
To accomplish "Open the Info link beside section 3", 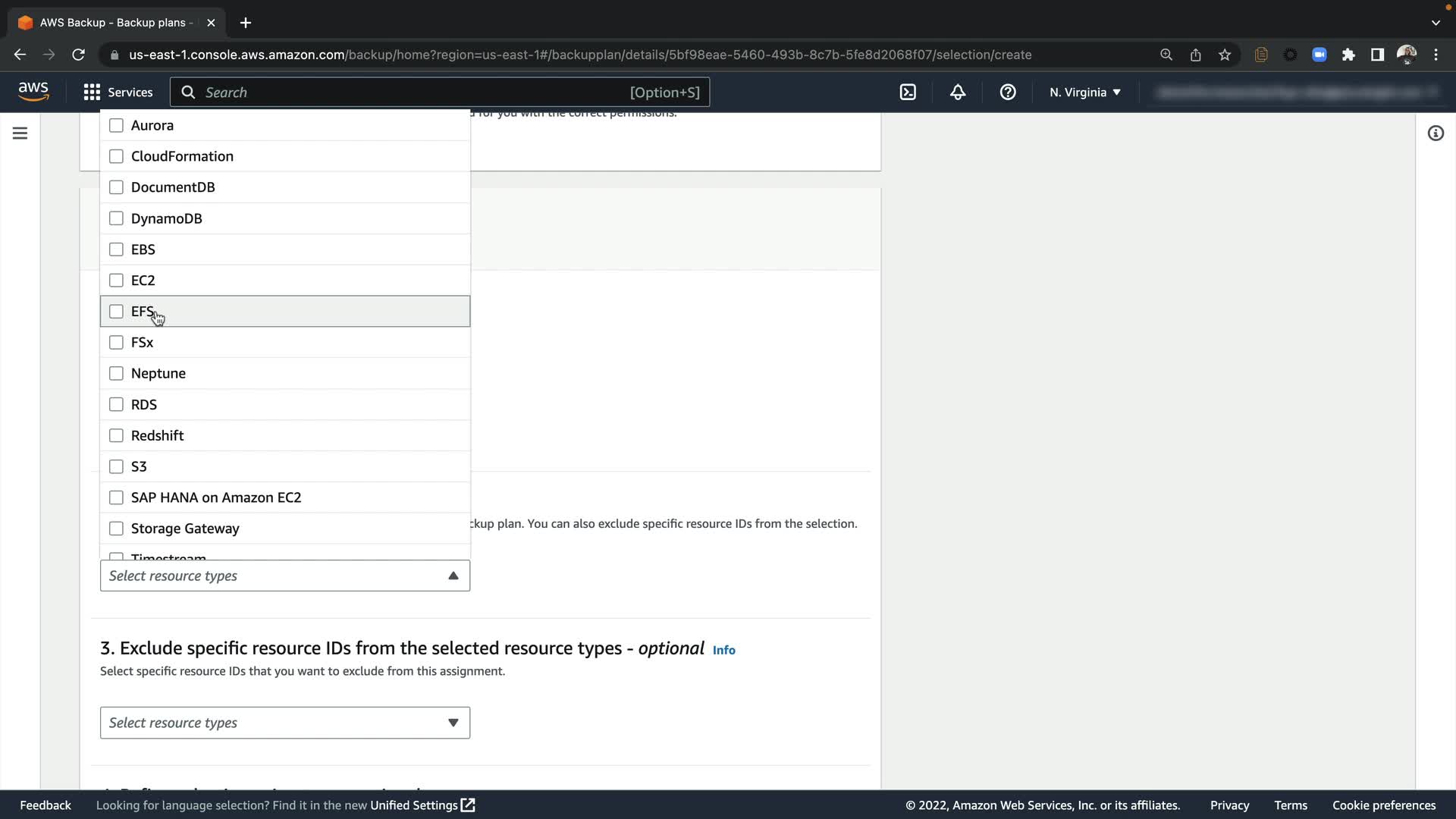I will (x=723, y=650).
